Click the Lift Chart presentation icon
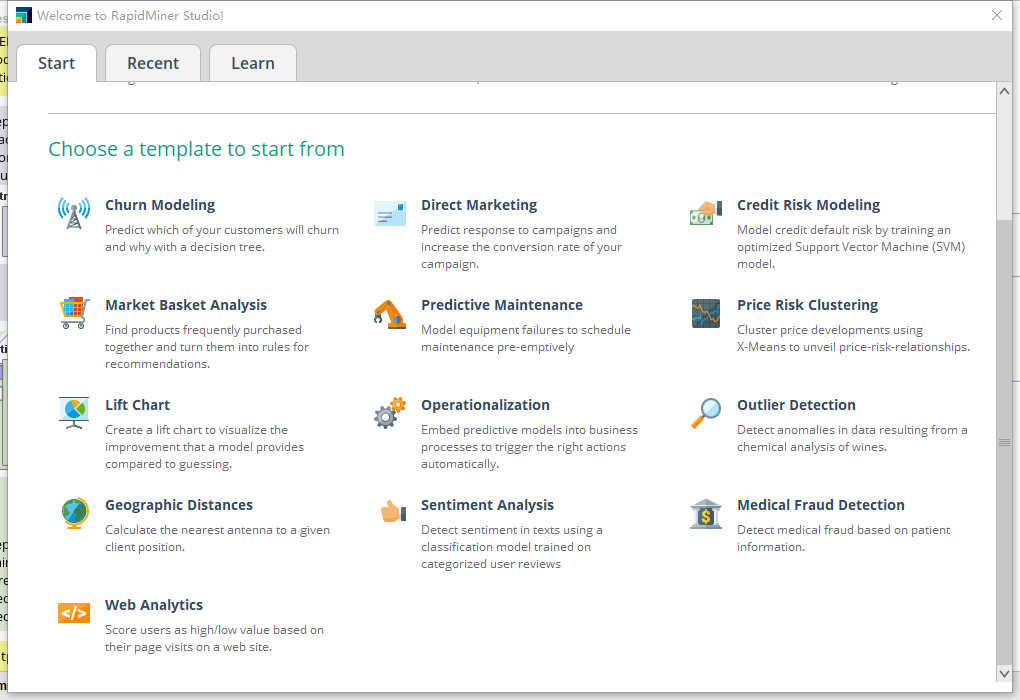Viewport: 1020px width, 700px height. pos(74,413)
